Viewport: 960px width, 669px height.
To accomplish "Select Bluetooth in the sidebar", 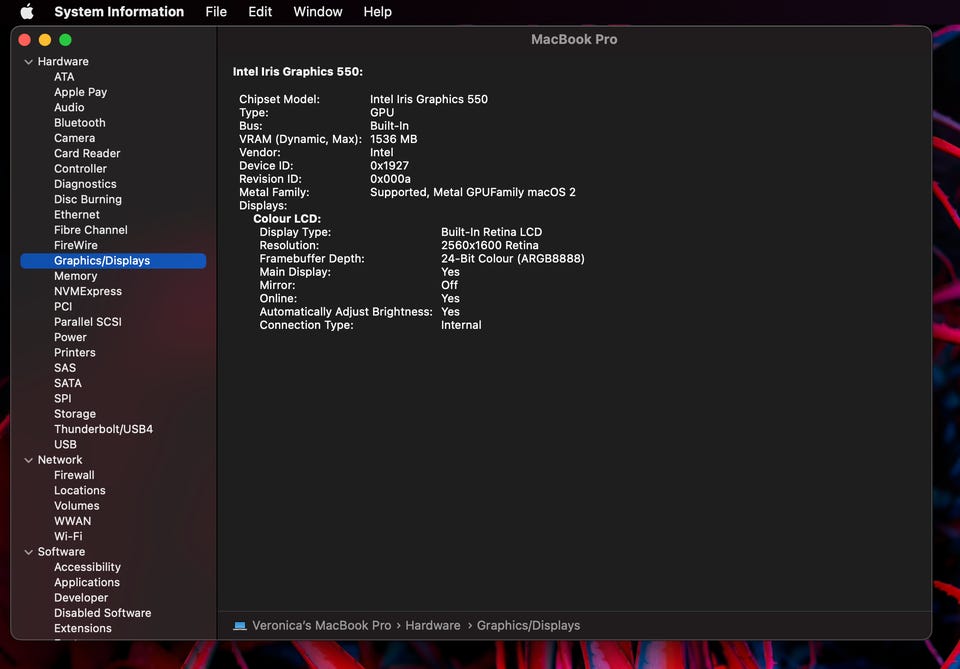I will [80, 123].
